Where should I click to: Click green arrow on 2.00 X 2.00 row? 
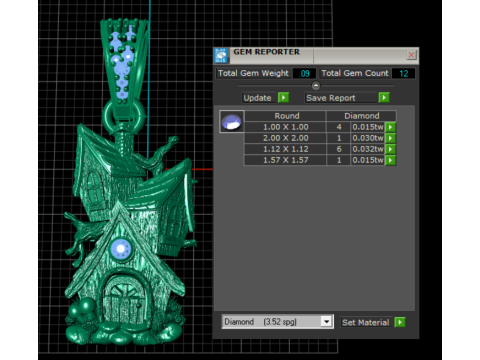[x=390, y=138]
